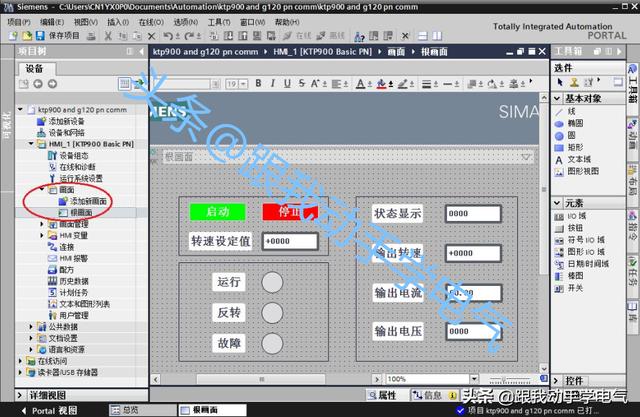Viewport: 640px width, 417px height.
Task: Collapse the 基本对象 section
Action: pos(557,98)
